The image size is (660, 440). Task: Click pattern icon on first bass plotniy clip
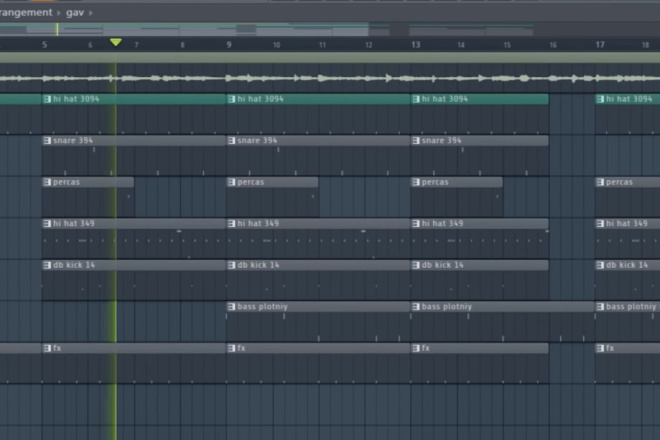232,307
